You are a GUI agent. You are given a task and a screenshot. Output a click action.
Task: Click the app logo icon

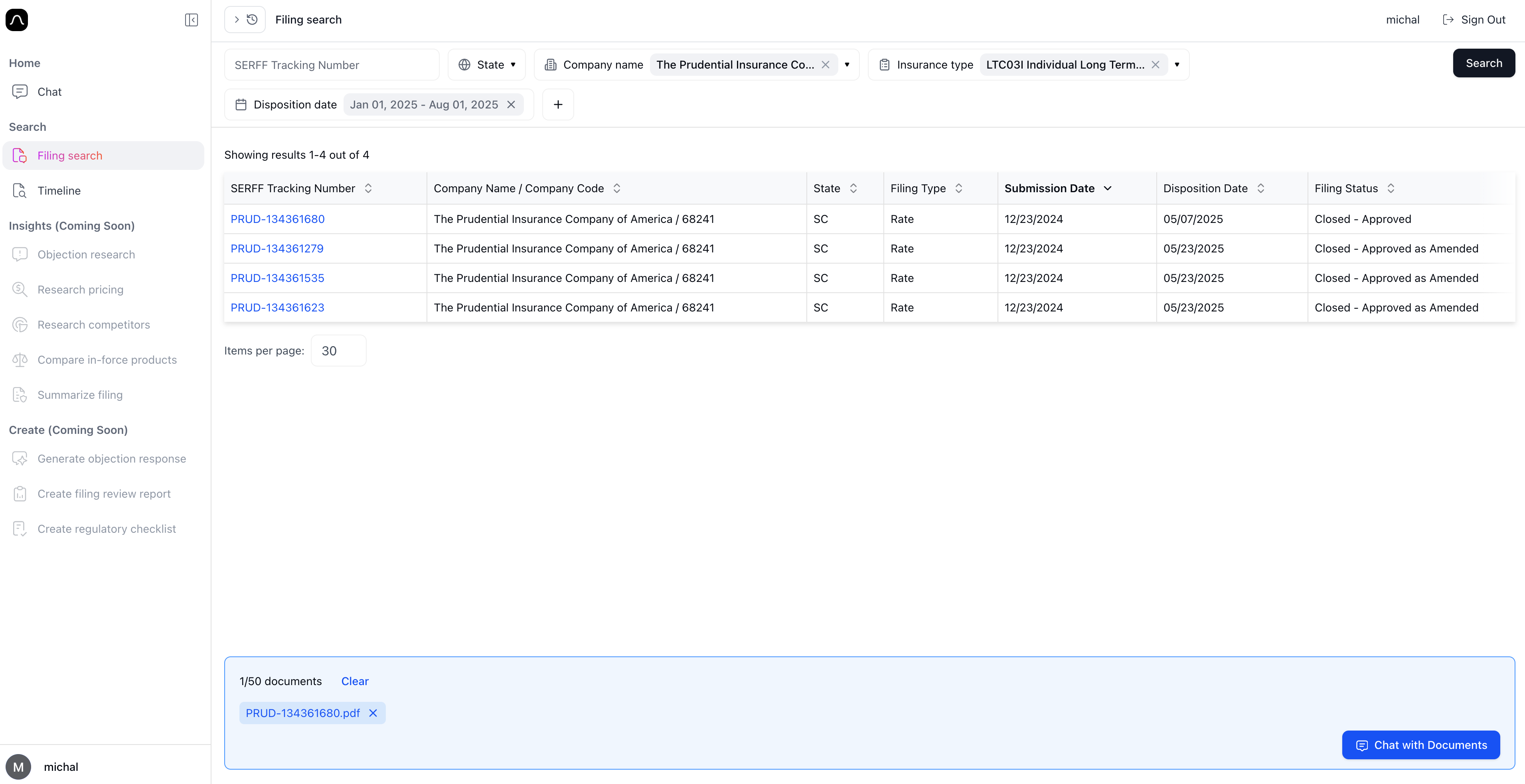(17, 20)
